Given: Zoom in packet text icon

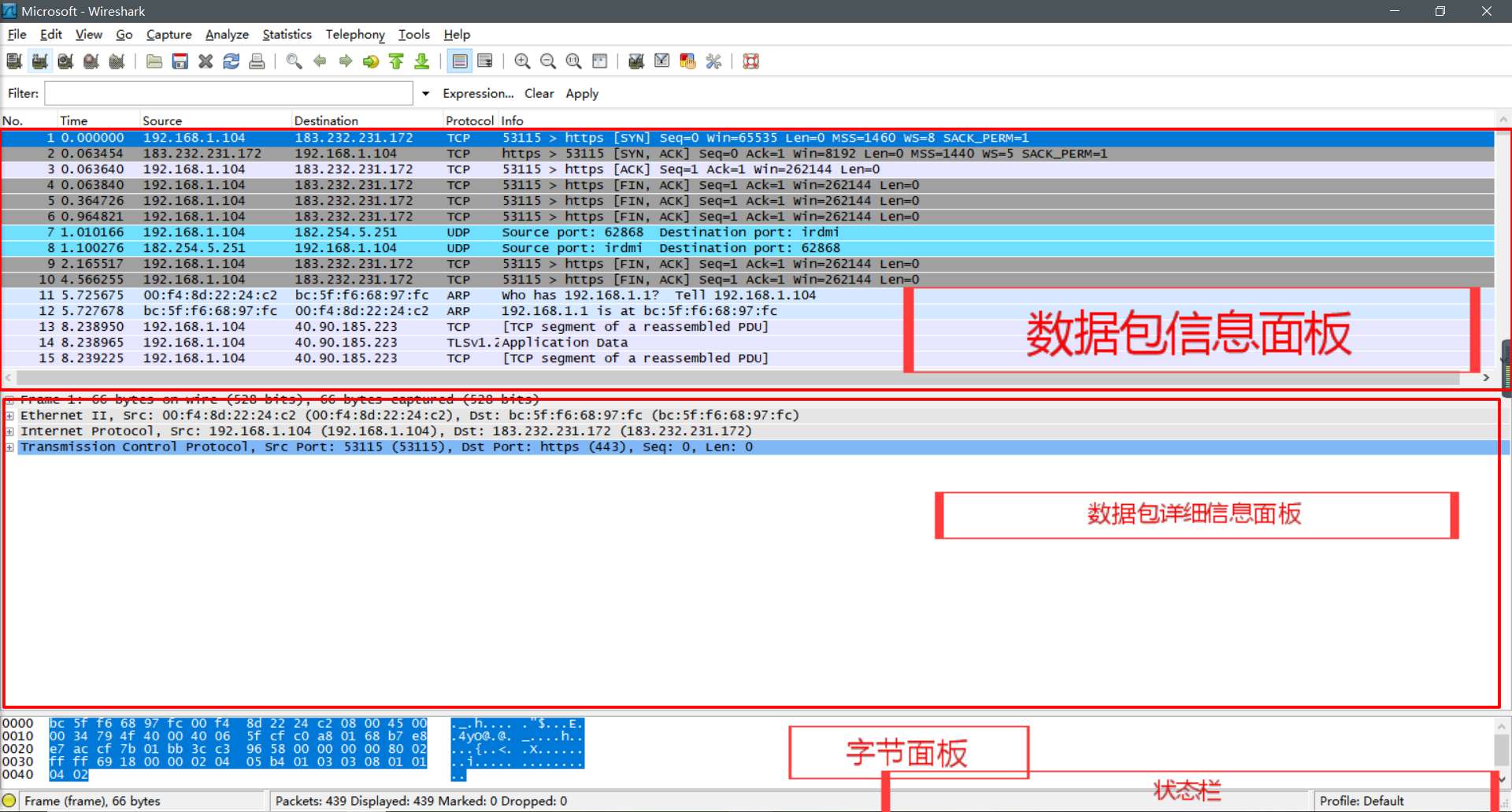Looking at the screenshot, I should click(522, 61).
